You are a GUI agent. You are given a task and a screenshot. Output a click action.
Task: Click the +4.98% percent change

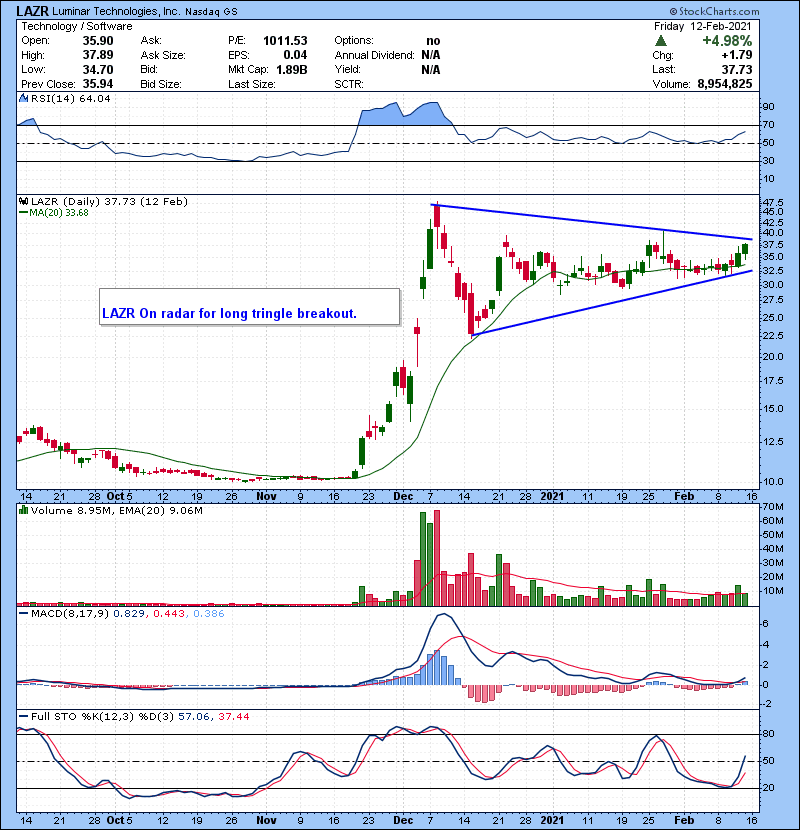coord(727,41)
